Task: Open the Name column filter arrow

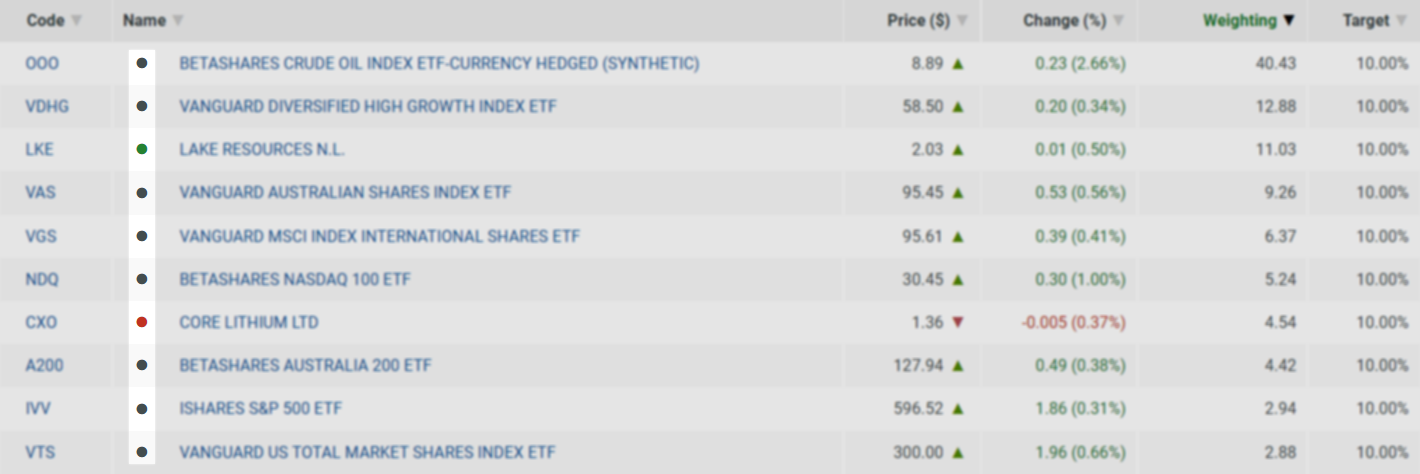Action: 178,21
